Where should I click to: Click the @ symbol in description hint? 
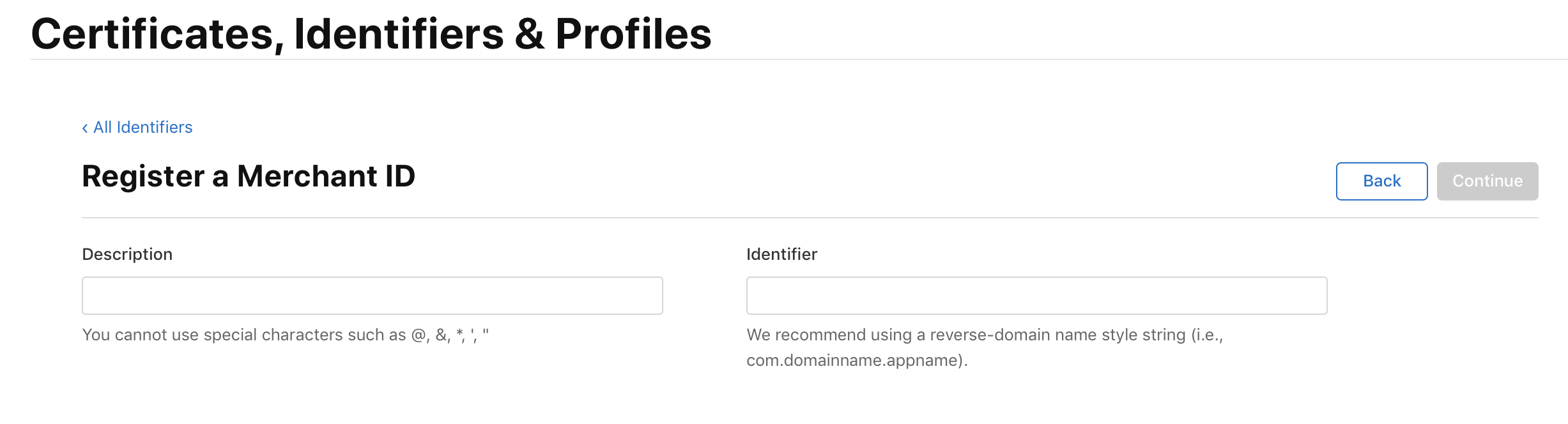pyautogui.click(x=419, y=335)
